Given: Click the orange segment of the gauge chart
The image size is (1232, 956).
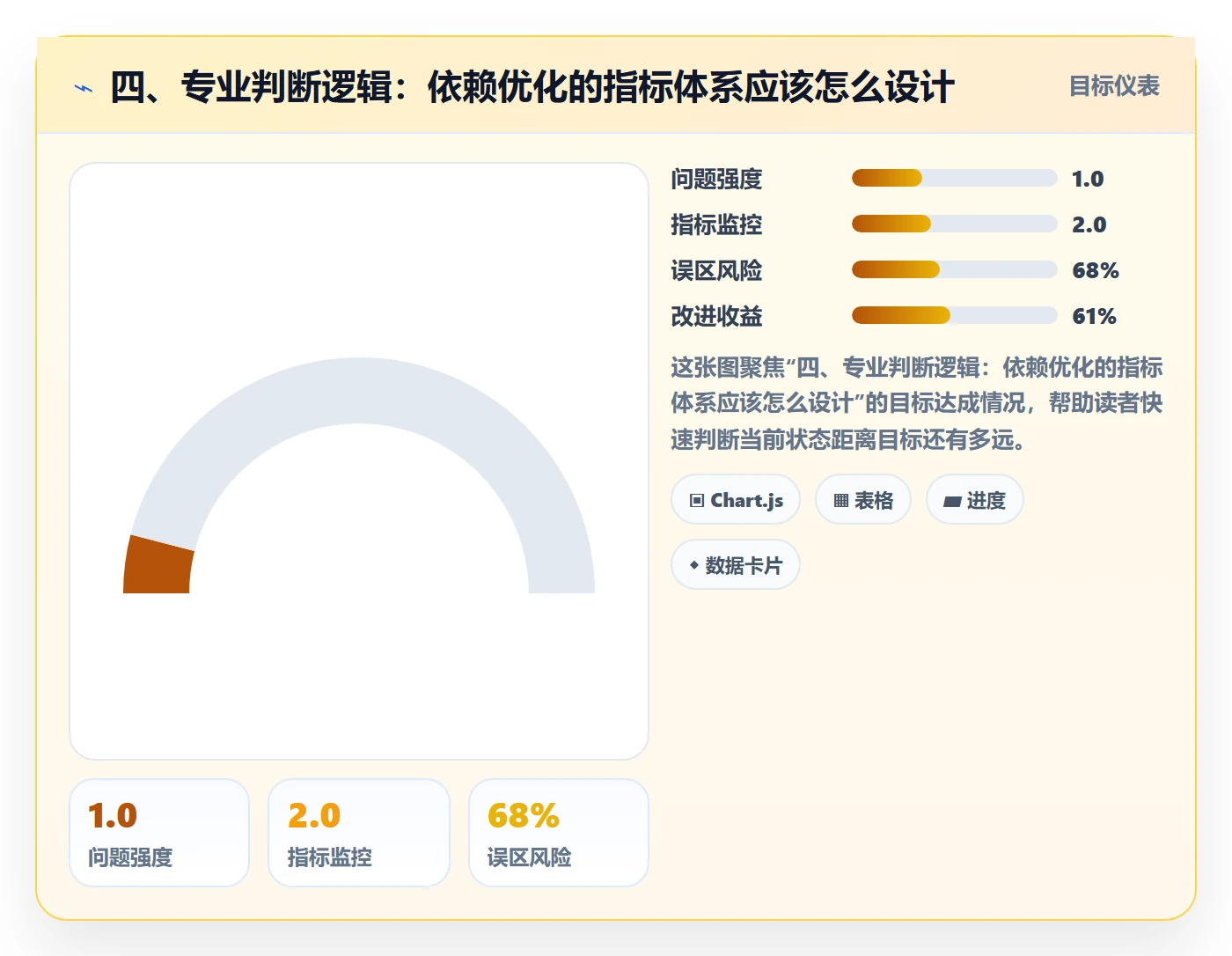Looking at the screenshot, I should 158,565.
